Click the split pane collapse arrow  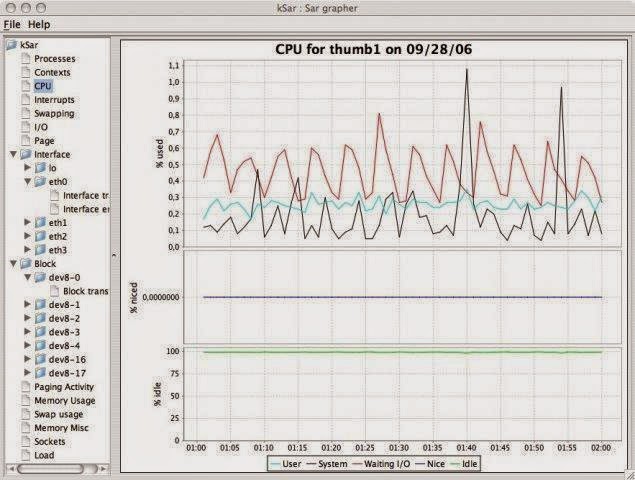[114, 255]
